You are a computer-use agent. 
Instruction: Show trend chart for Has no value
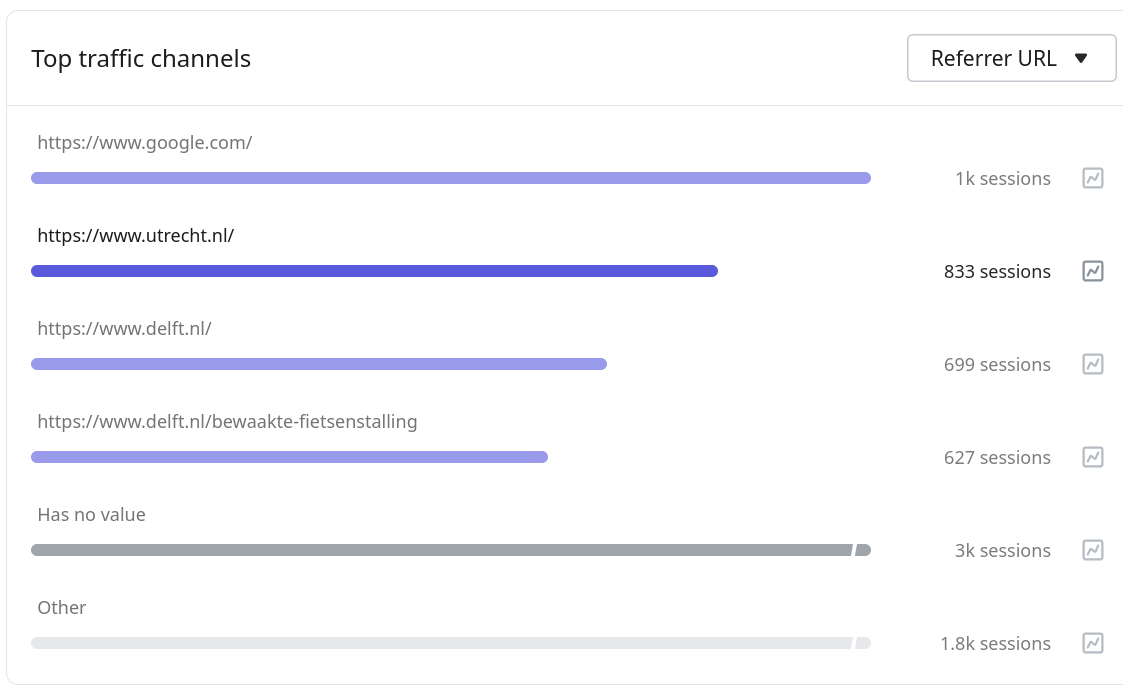(1093, 550)
